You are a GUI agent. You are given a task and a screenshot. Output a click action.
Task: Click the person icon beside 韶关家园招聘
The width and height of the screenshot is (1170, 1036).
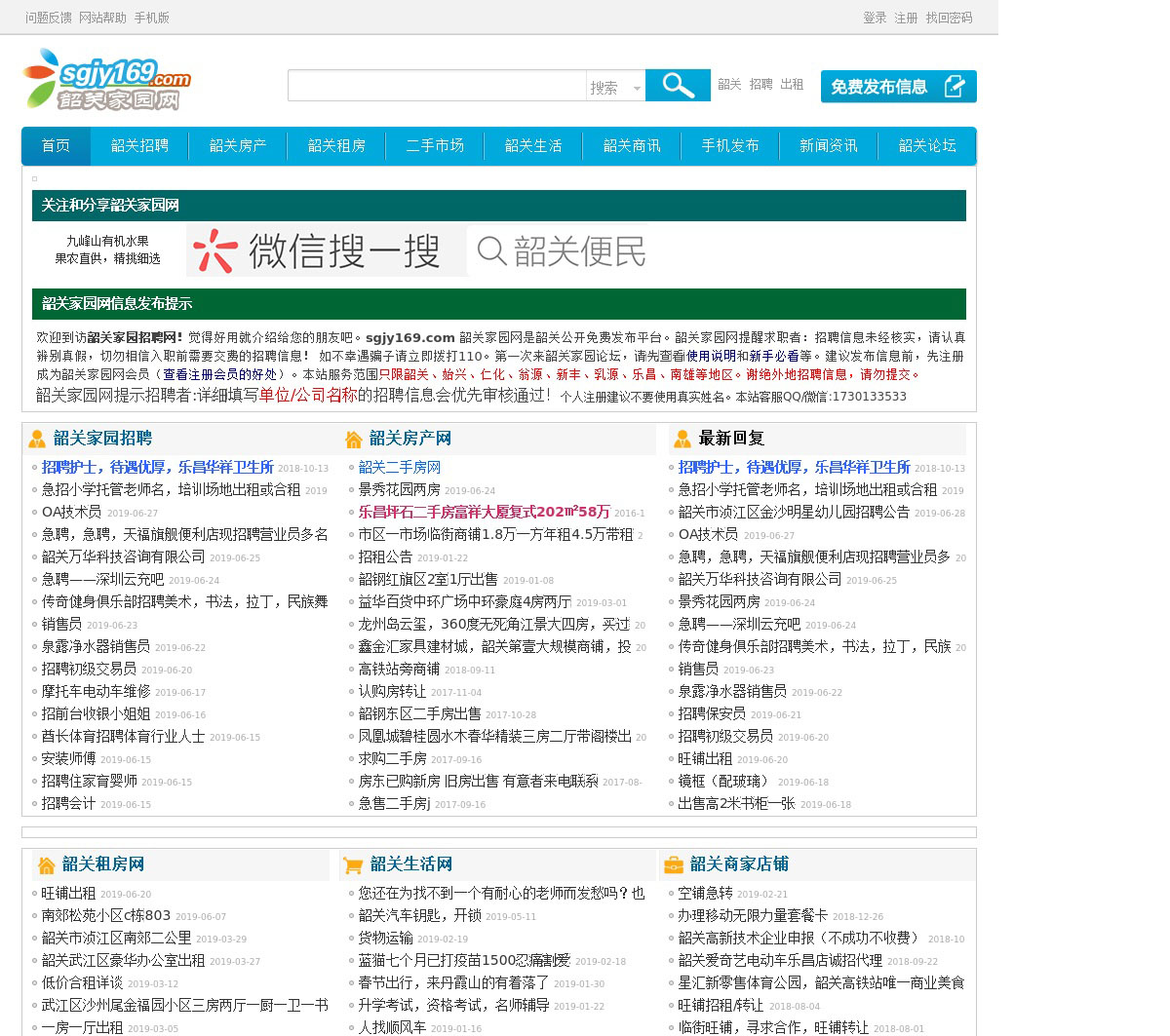(x=37, y=440)
